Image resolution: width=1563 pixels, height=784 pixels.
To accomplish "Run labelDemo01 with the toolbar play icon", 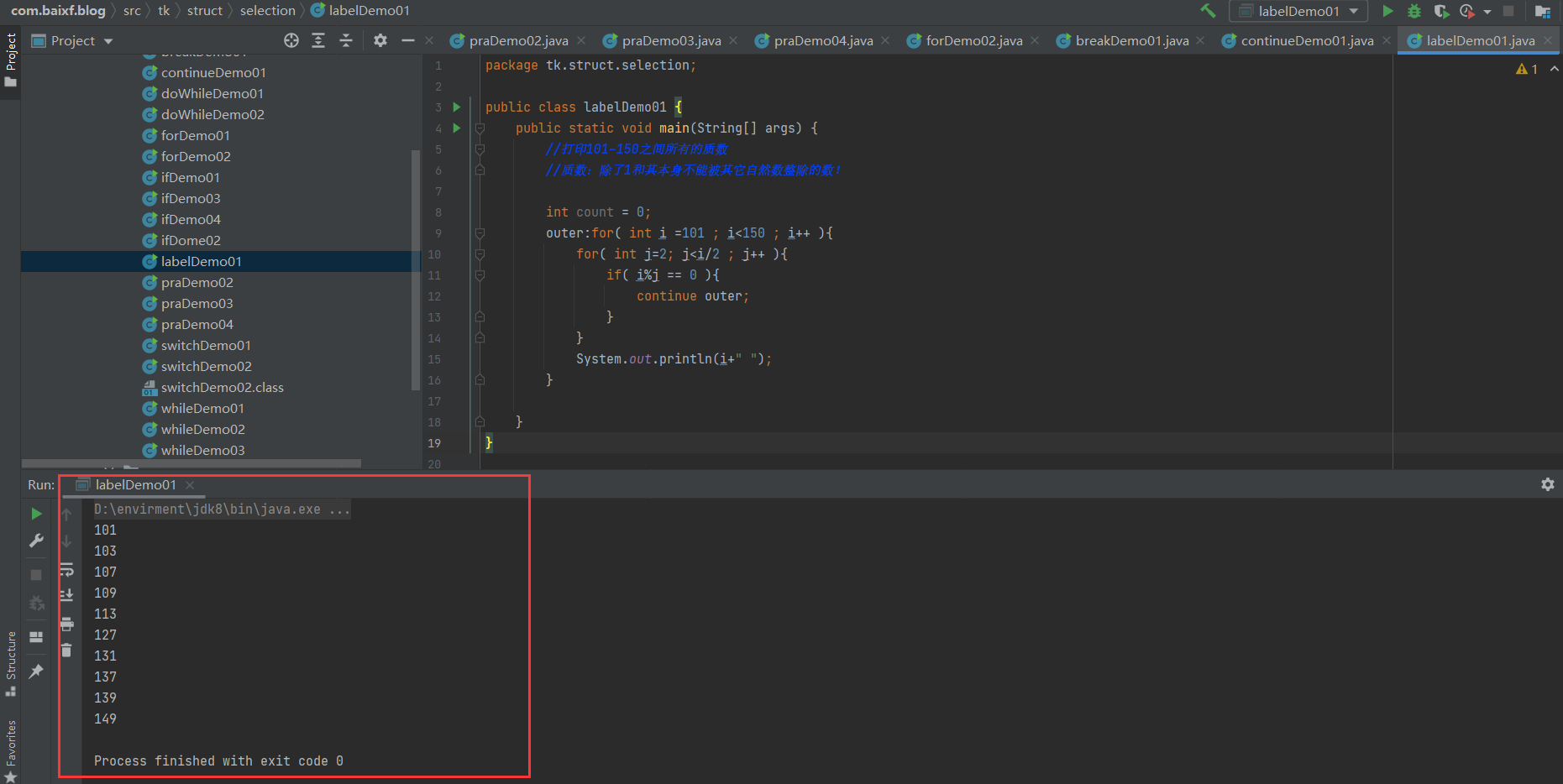I will pyautogui.click(x=1387, y=11).
